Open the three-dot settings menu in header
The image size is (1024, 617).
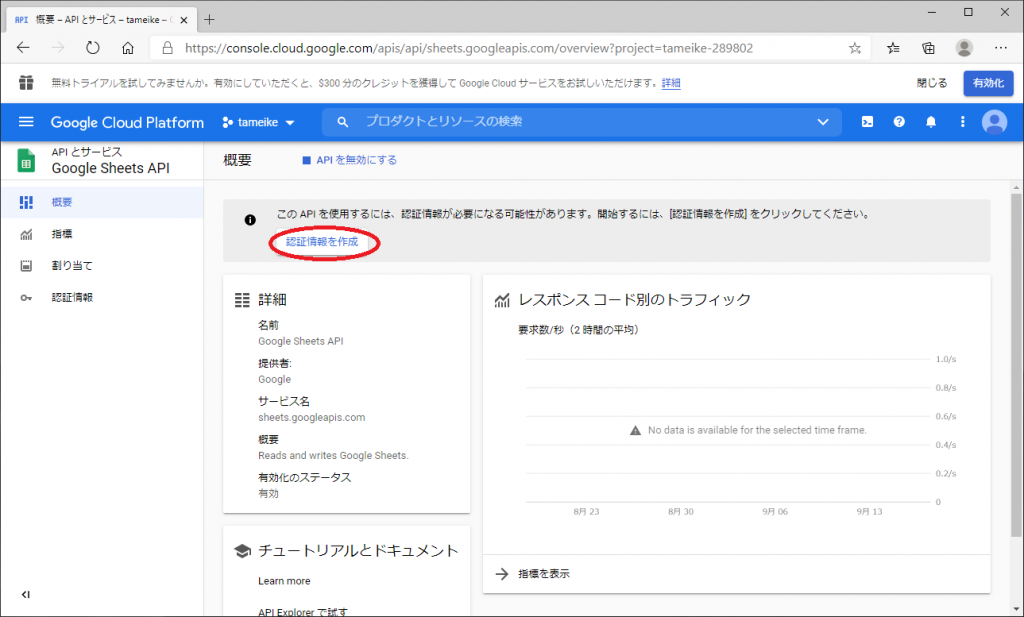(x=963, y=122)
